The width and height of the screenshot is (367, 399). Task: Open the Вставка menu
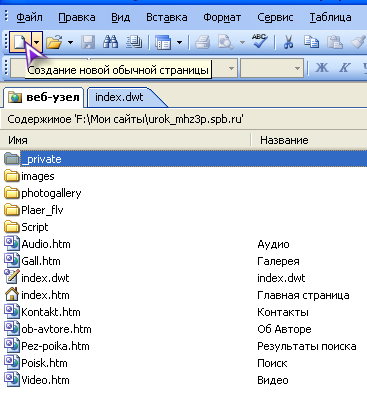(167, 17)
